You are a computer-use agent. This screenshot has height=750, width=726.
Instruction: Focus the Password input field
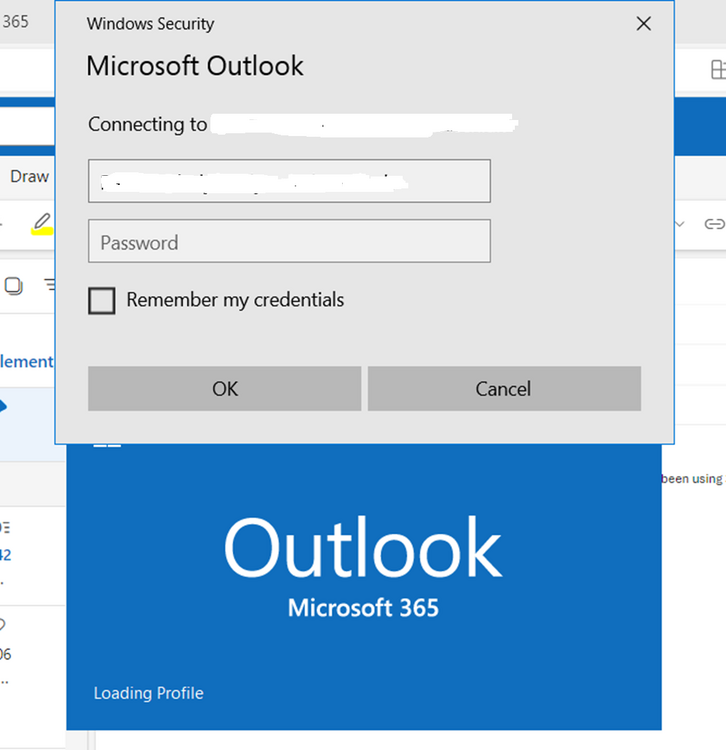click(x=289, y=241)
